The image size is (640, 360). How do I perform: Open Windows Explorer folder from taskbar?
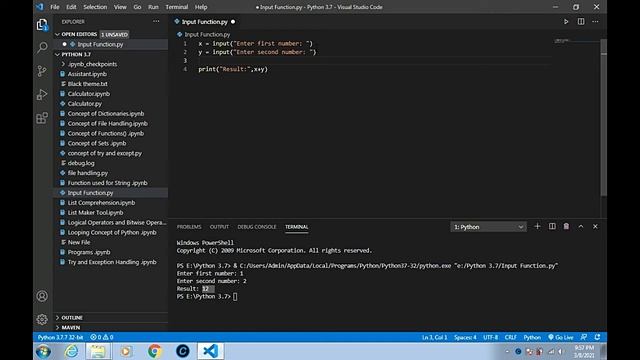click(98, 351)
